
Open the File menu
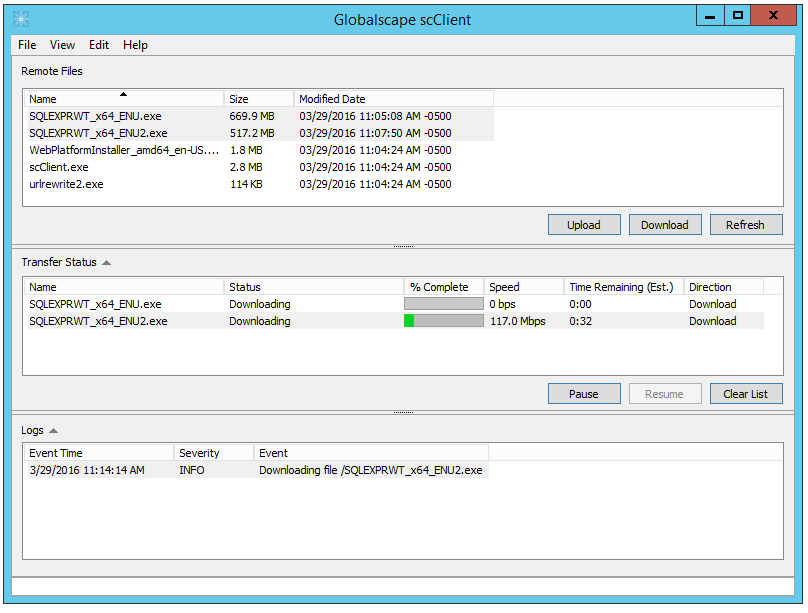click(27, 45)
